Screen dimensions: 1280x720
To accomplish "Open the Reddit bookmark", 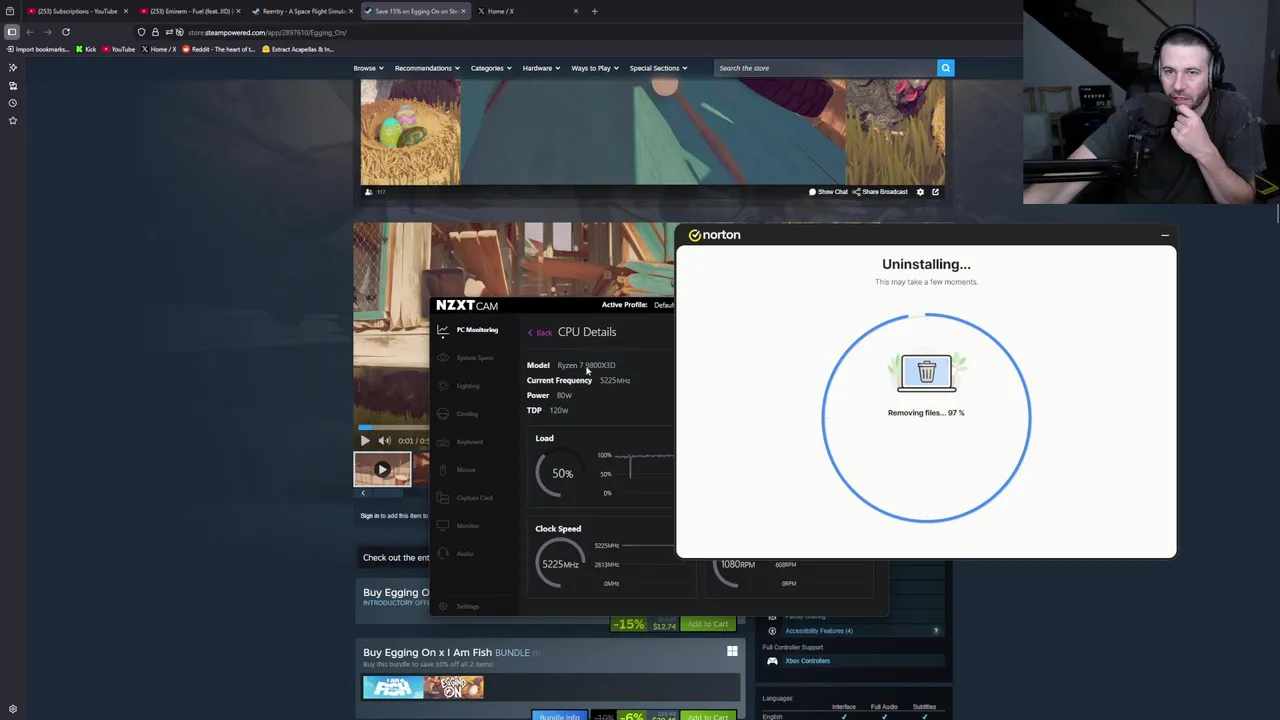I will pos(218,49).
